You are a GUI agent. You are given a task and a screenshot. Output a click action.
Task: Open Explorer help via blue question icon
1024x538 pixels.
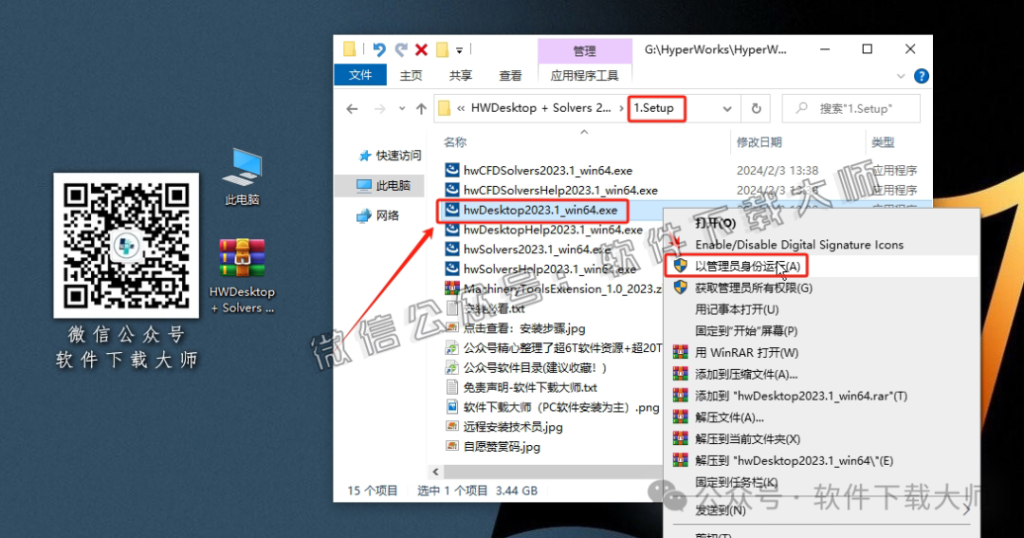pyautogui.click(x=921, y=76)
